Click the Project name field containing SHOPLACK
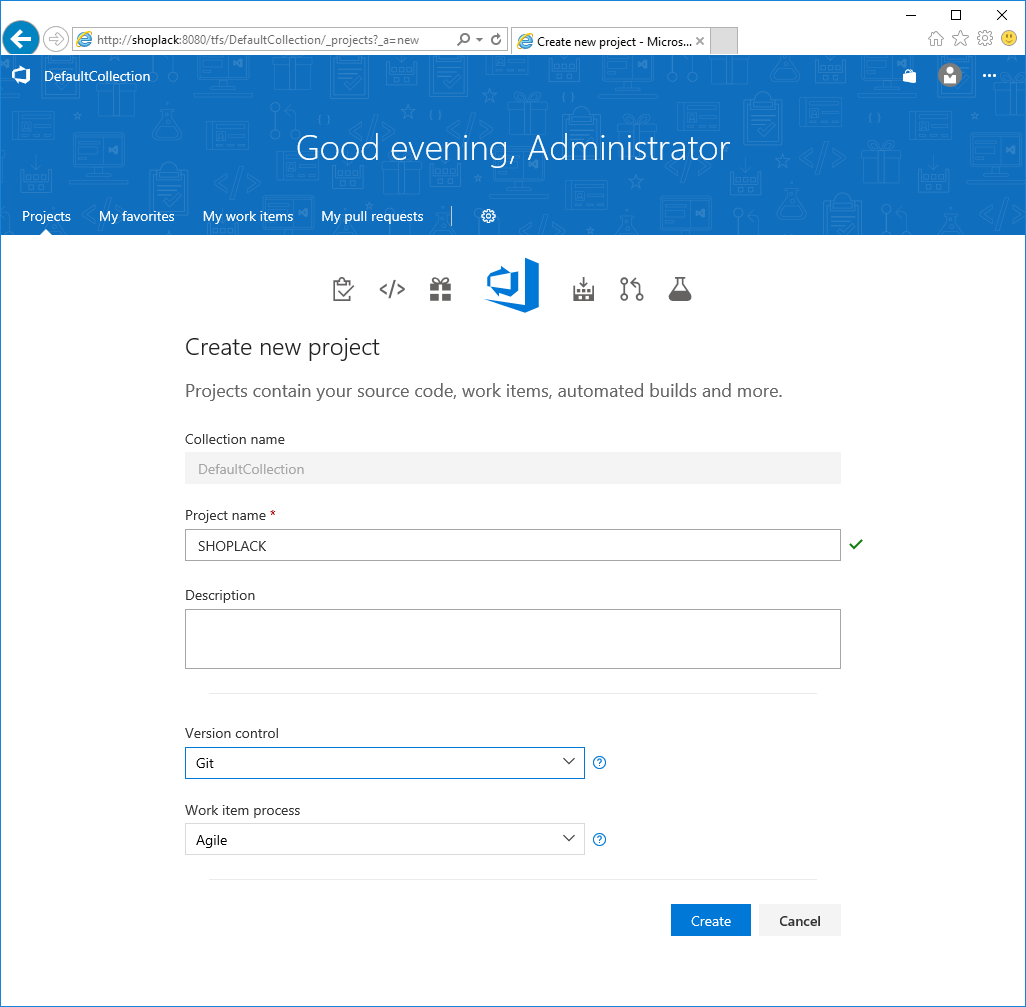Viewport: 1026px width, 1007px height. (x=512, y=545)
